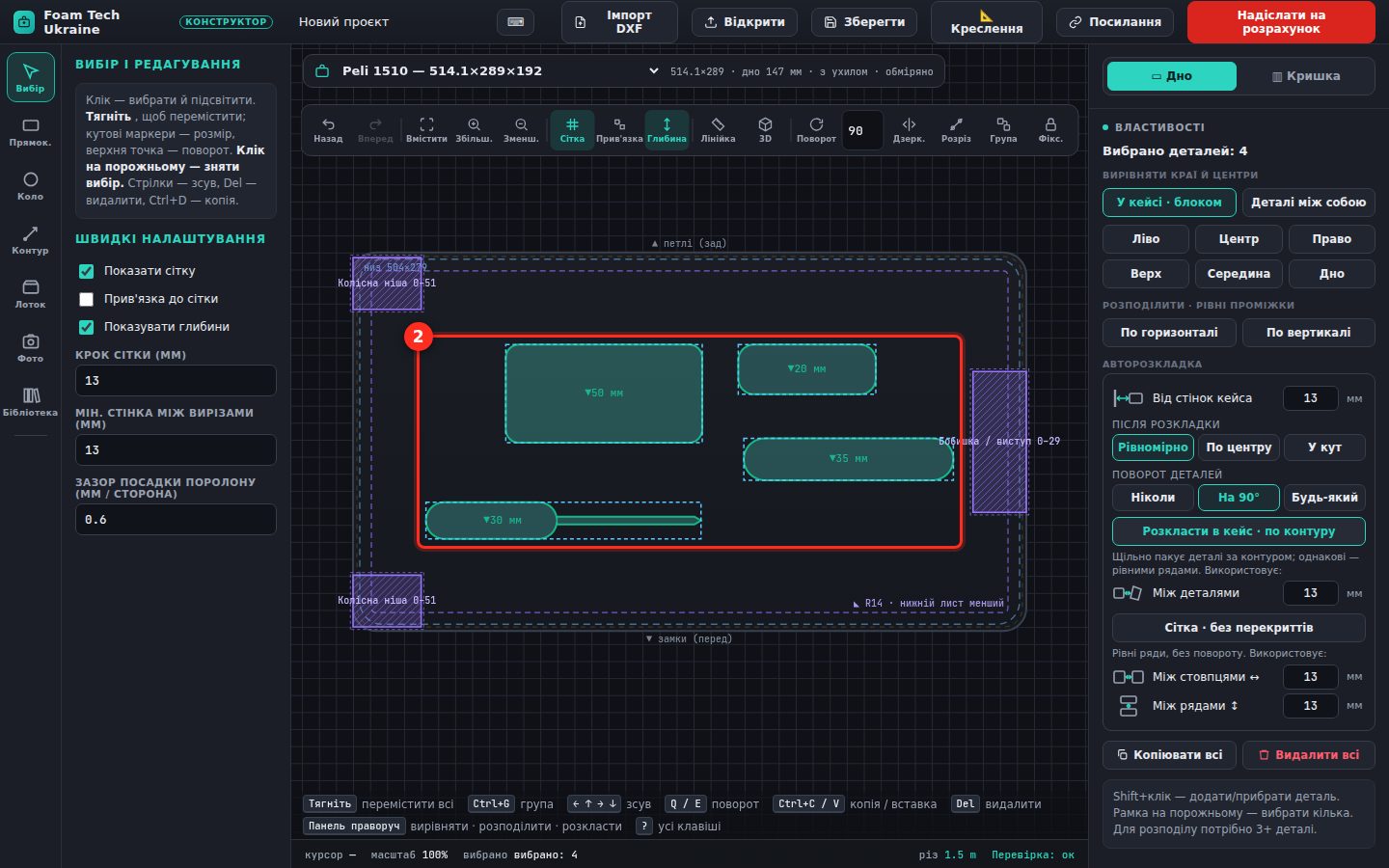Open the Лоток tray tool

click(x=30, y=294)
